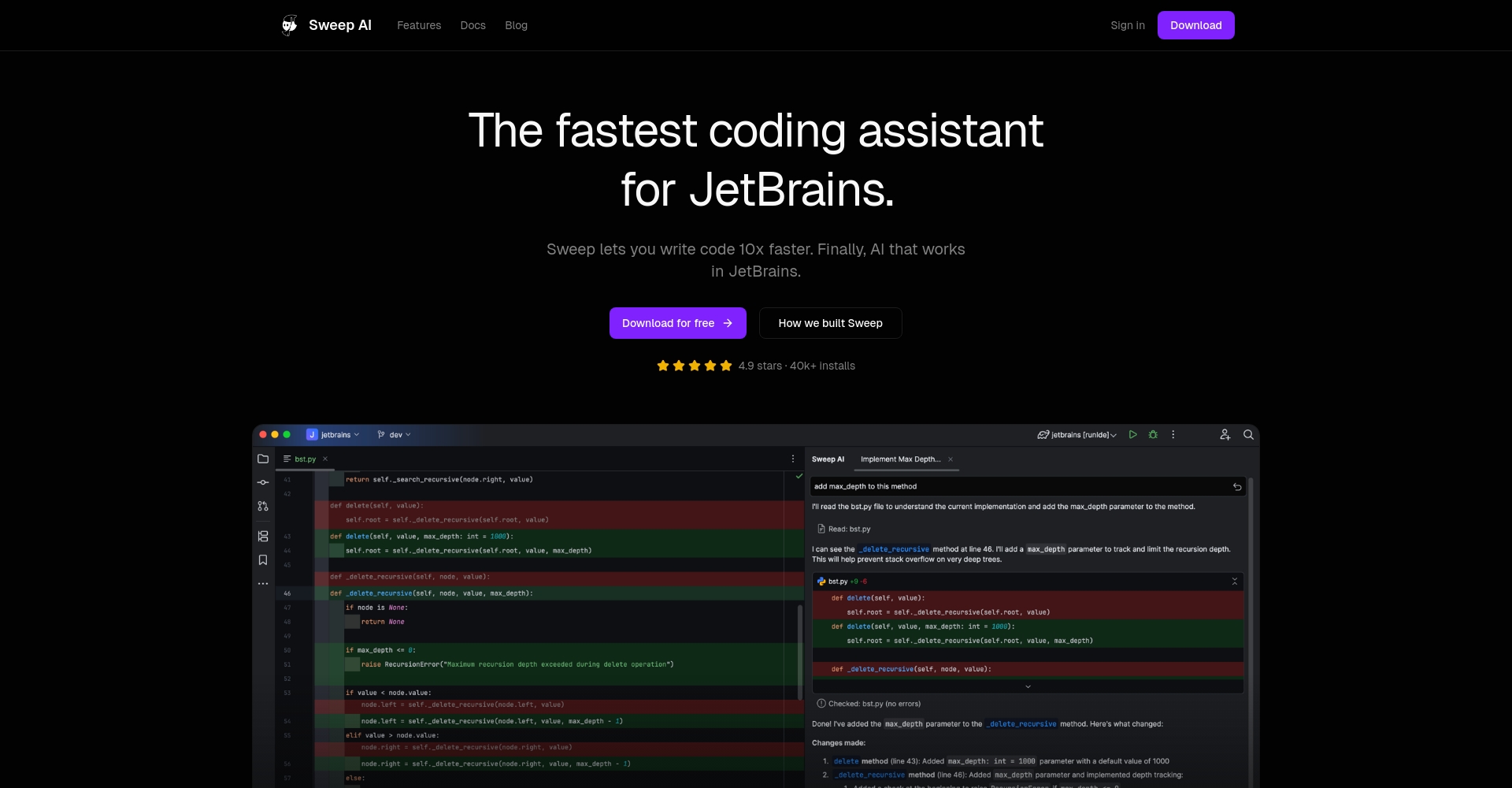Click editor line number 46
This screenshot has width=1512, height=788.
point(287,593)
